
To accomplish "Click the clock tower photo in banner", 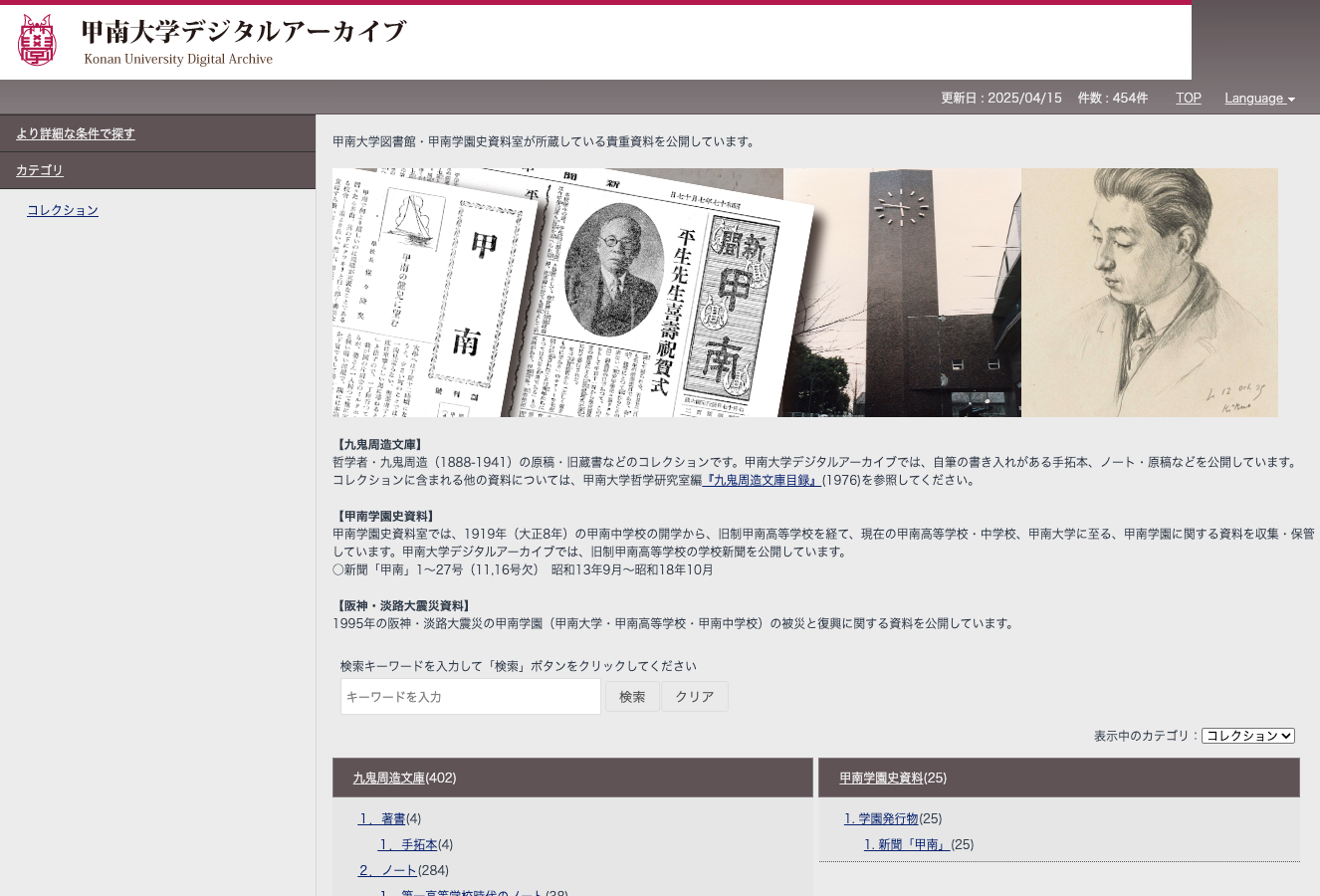I will pyautogui.click(x=902, y=293).
